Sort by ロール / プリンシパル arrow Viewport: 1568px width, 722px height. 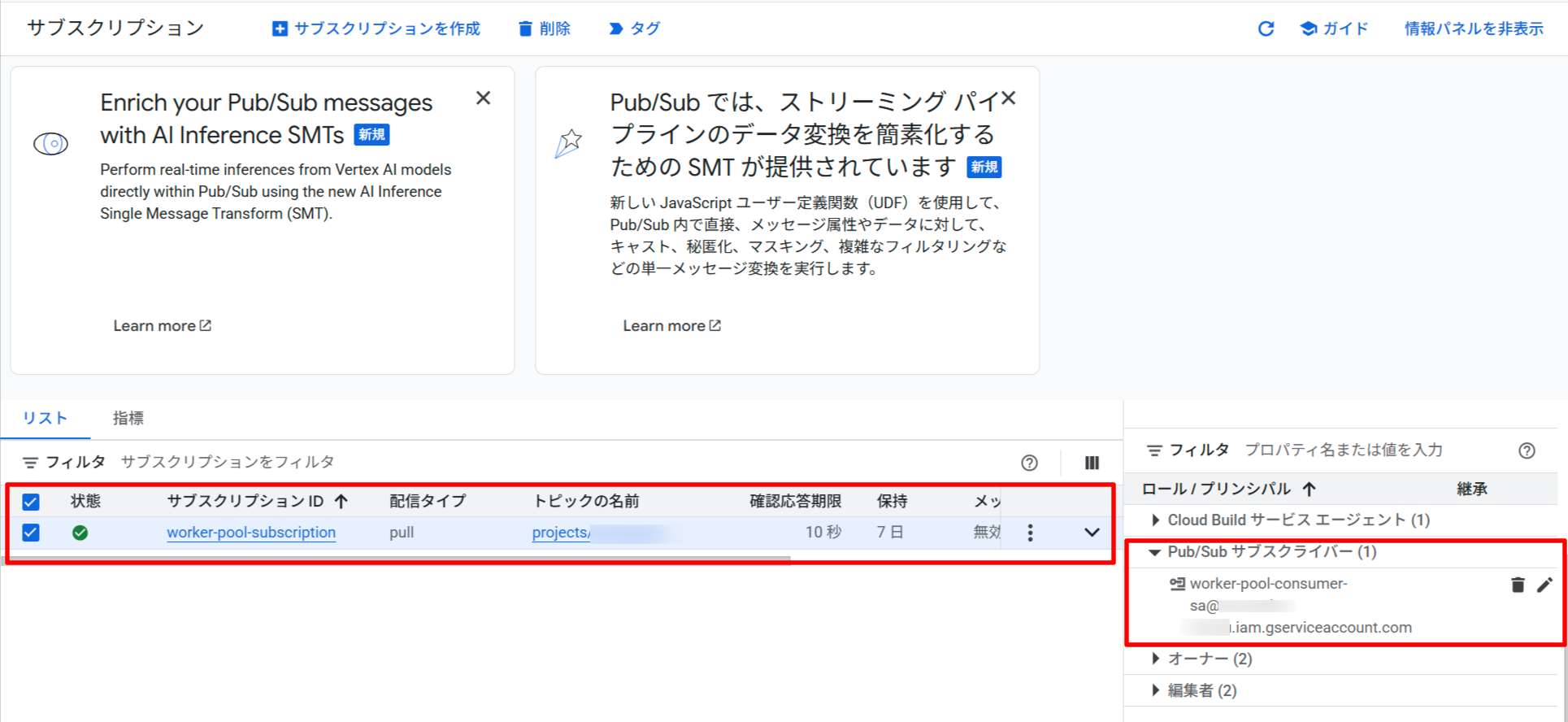click(x=1309, y=489)
